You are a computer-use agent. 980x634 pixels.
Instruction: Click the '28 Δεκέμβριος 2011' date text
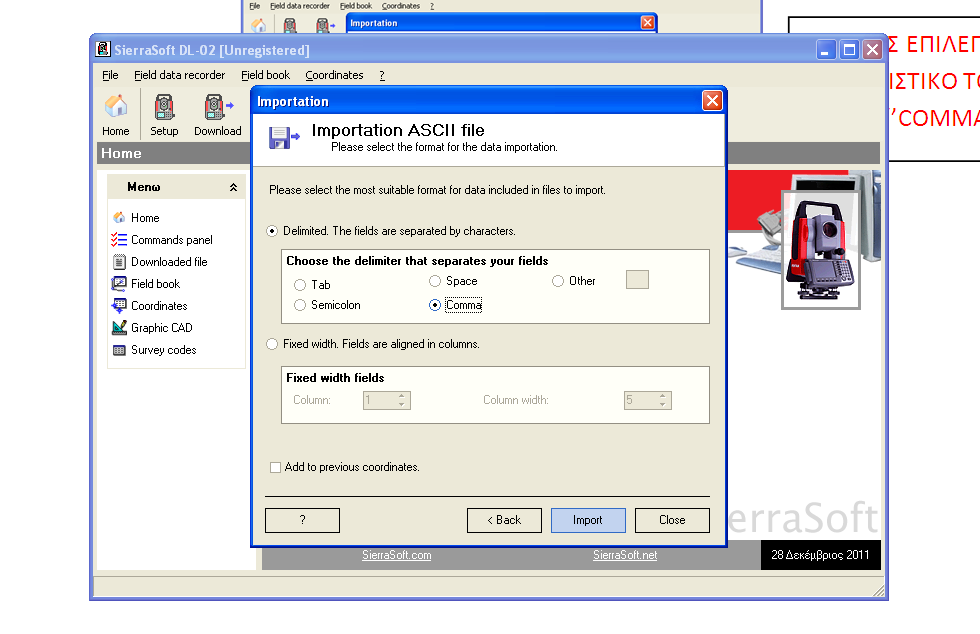820,555
